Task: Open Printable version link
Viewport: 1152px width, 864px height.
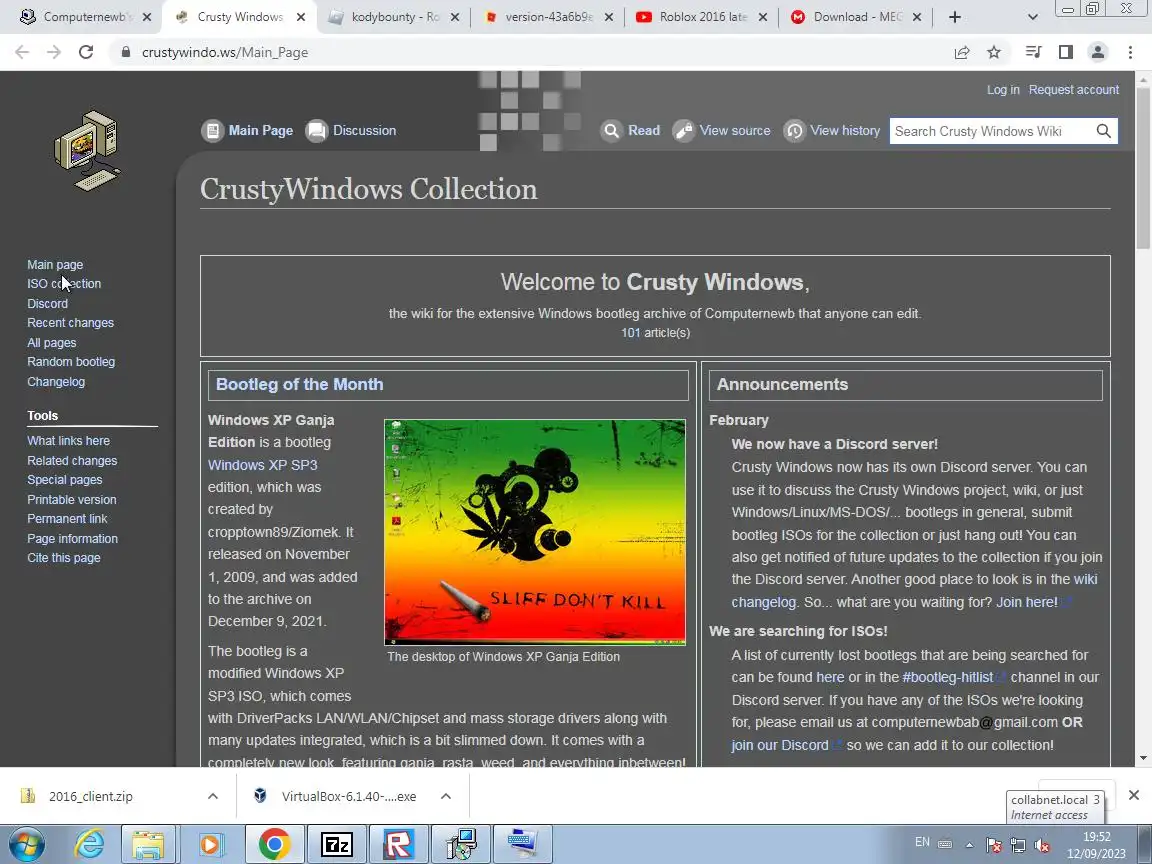Action: (x=72, y=500)
